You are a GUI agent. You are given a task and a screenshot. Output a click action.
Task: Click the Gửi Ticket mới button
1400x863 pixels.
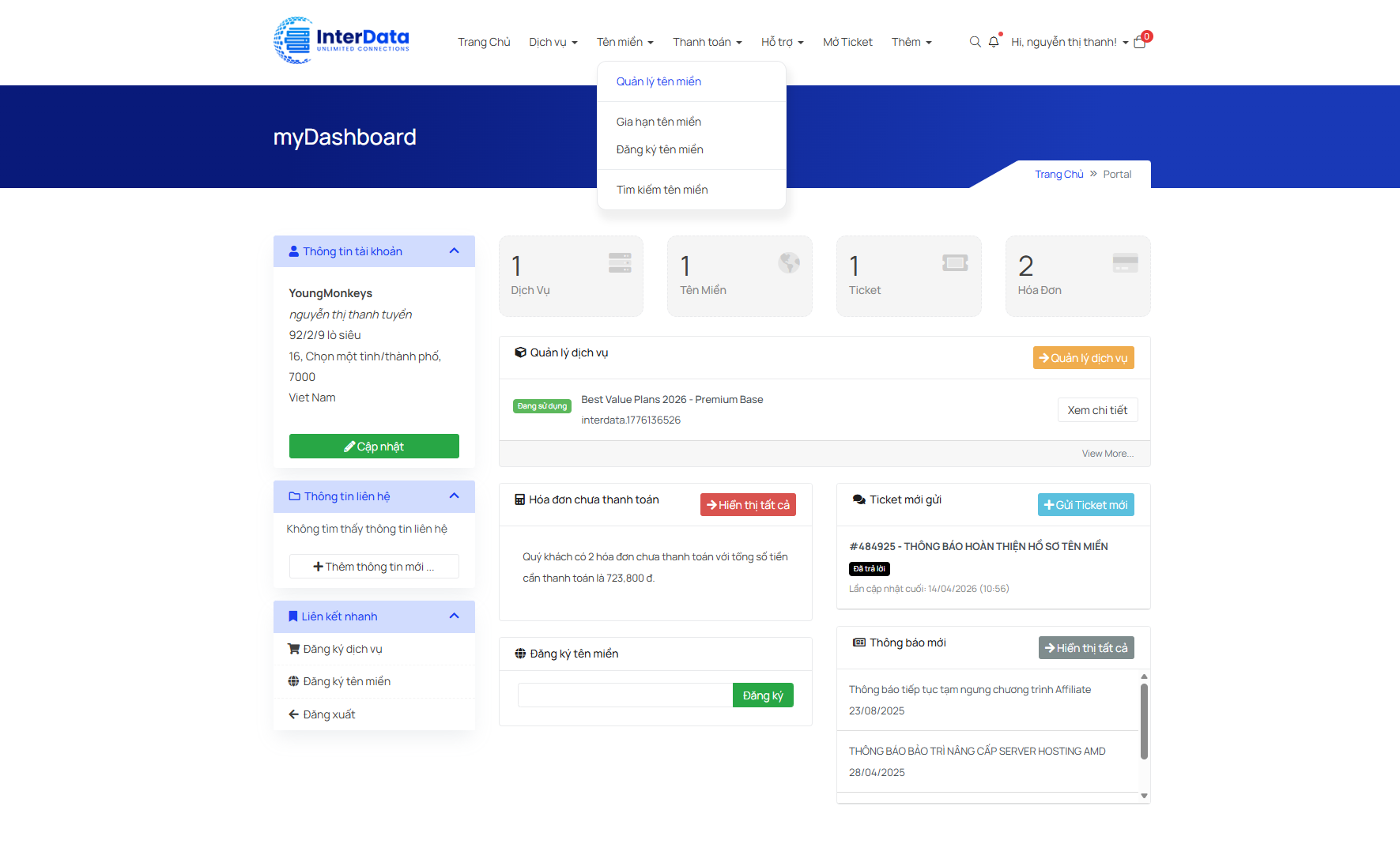tap(1085, 505)
